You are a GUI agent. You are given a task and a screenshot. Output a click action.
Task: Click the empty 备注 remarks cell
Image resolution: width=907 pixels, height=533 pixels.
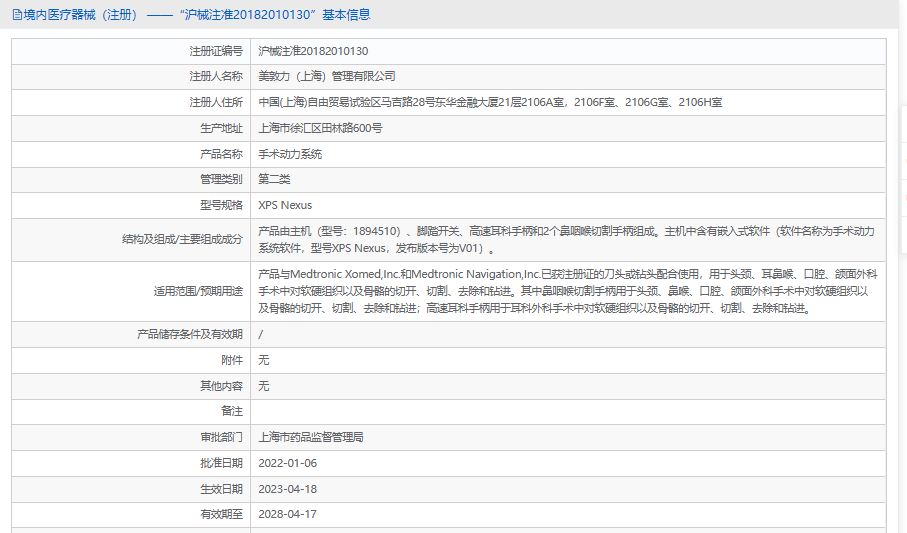click(566, 411)
